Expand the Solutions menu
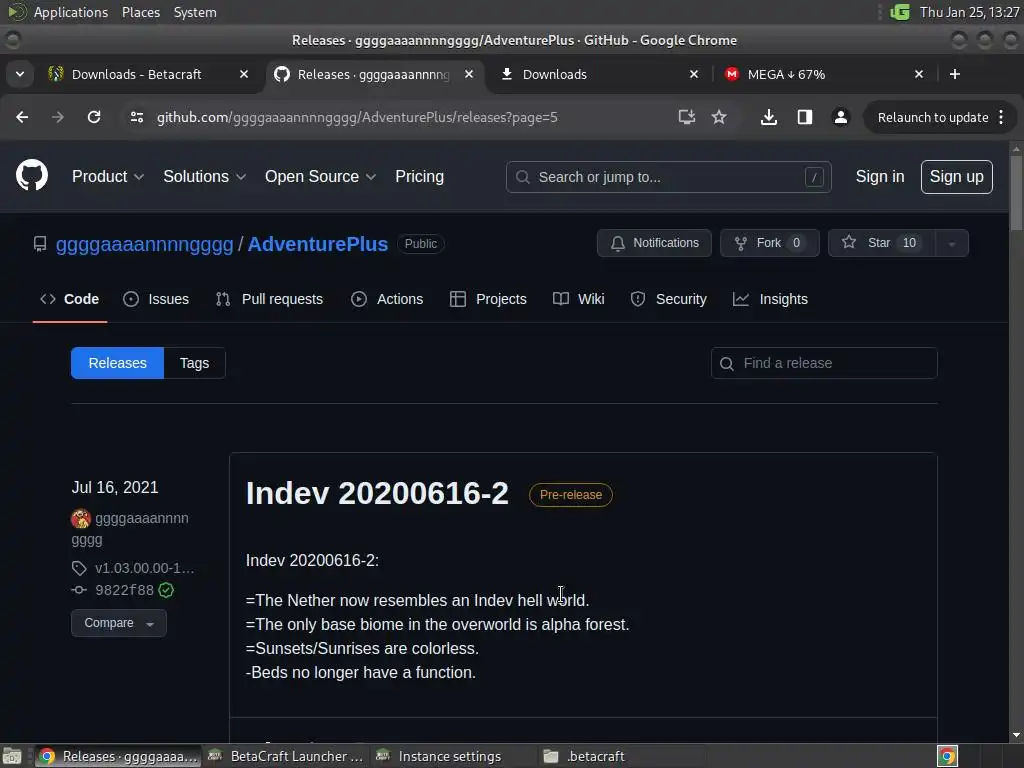Image resolution: width=1024 pixels, height=768 pixels. [204, 176]
